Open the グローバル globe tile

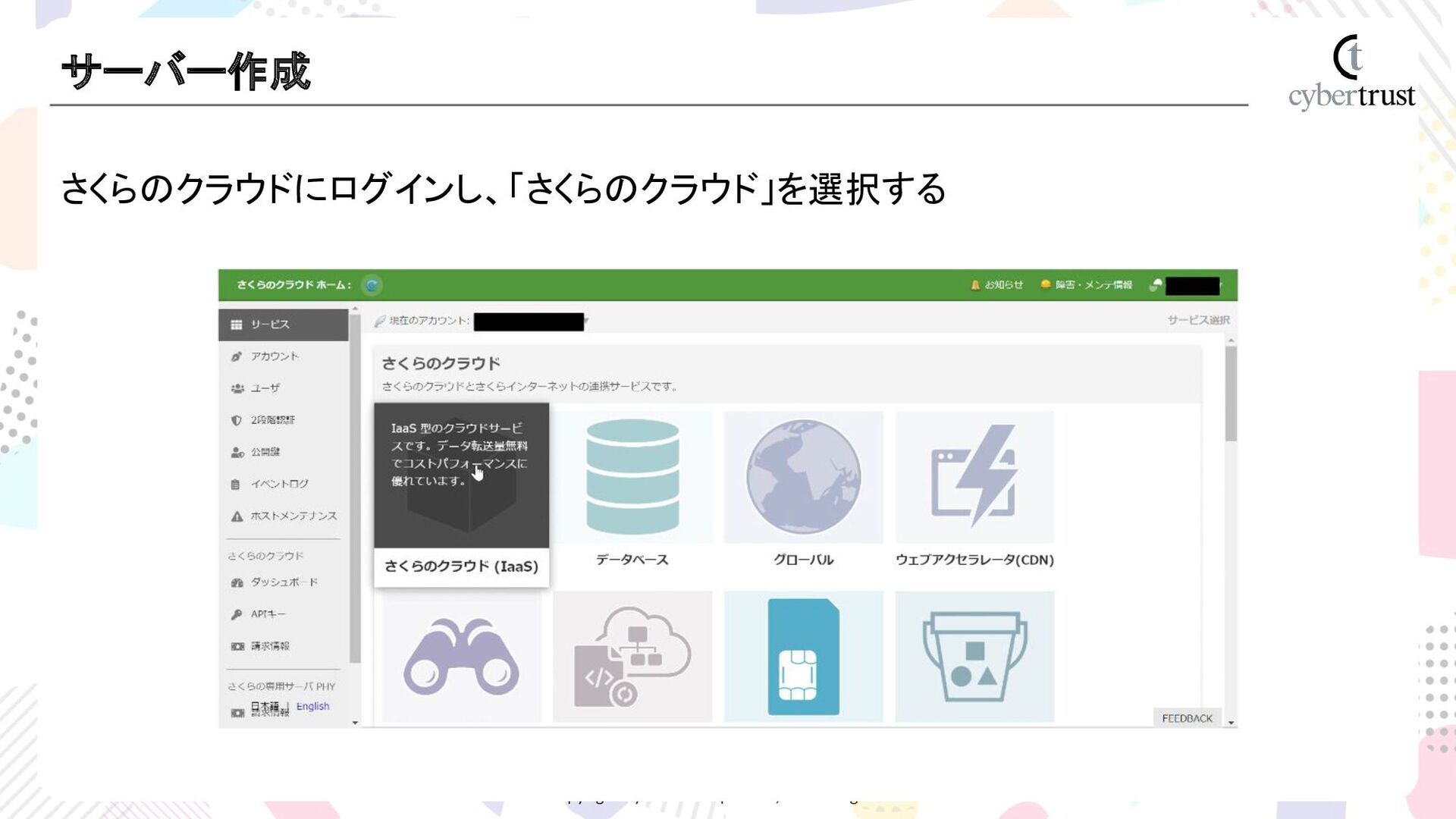(x=803, y=477)
